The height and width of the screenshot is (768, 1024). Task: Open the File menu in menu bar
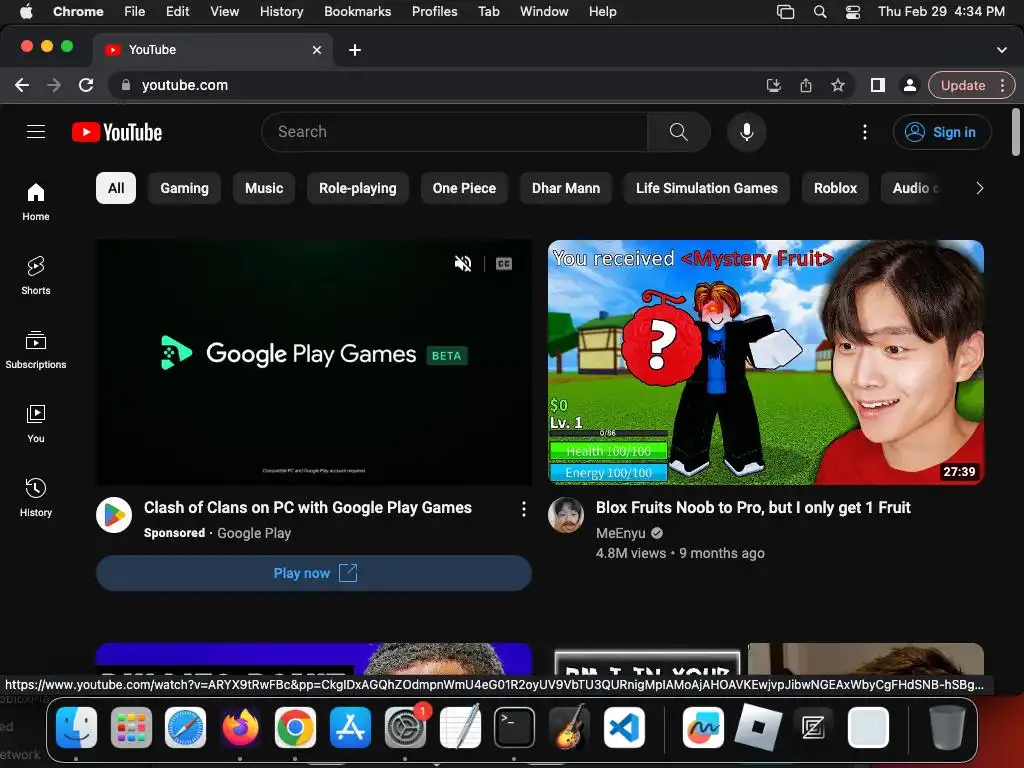coord(135,12)
